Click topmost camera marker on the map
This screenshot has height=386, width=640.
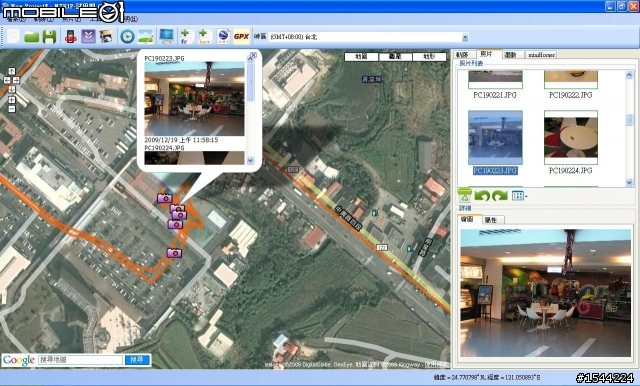(x=164, y=198)
